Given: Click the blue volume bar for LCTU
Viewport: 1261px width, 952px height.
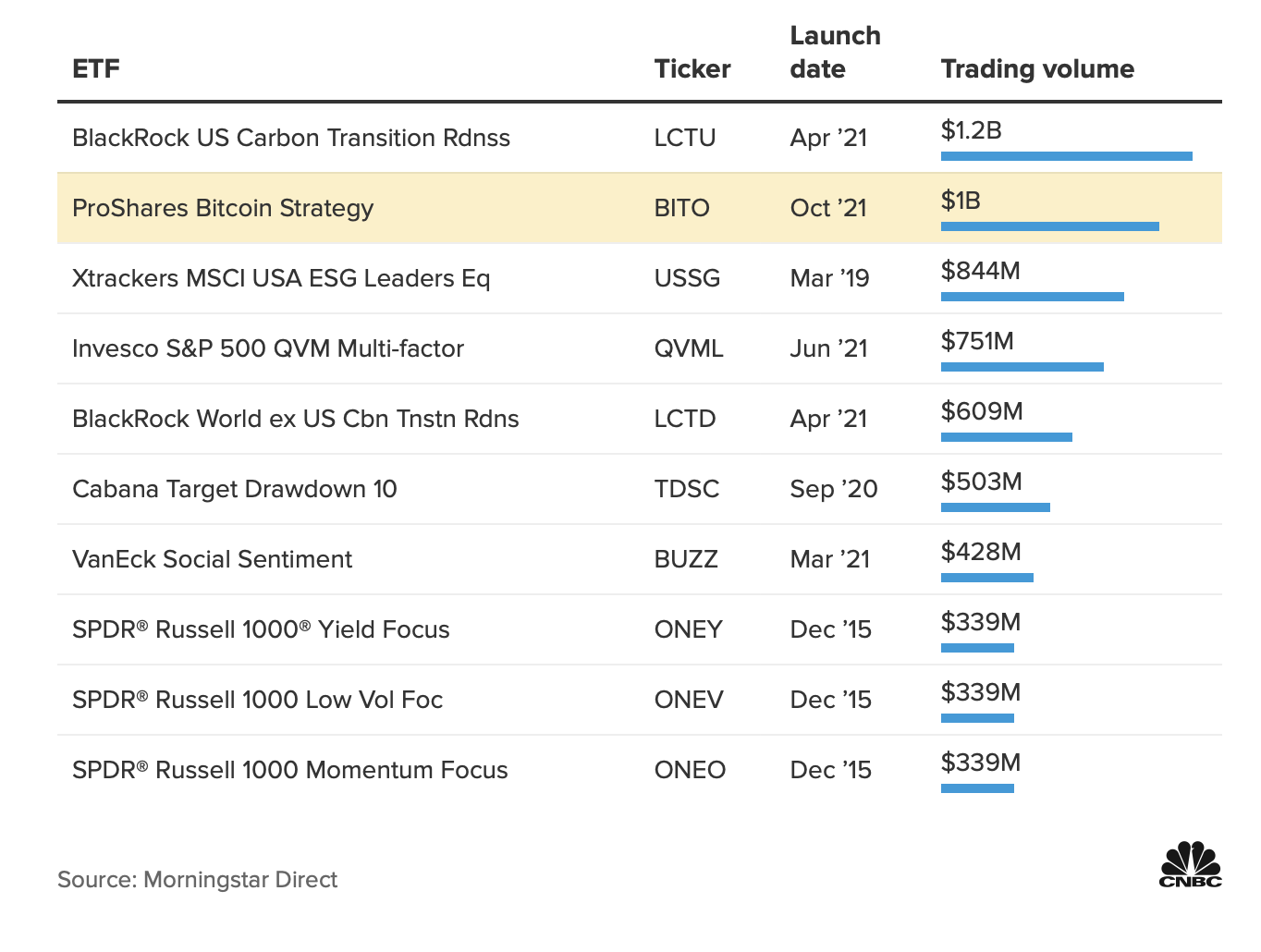Looking at the screenshot, I should 1067,156.
